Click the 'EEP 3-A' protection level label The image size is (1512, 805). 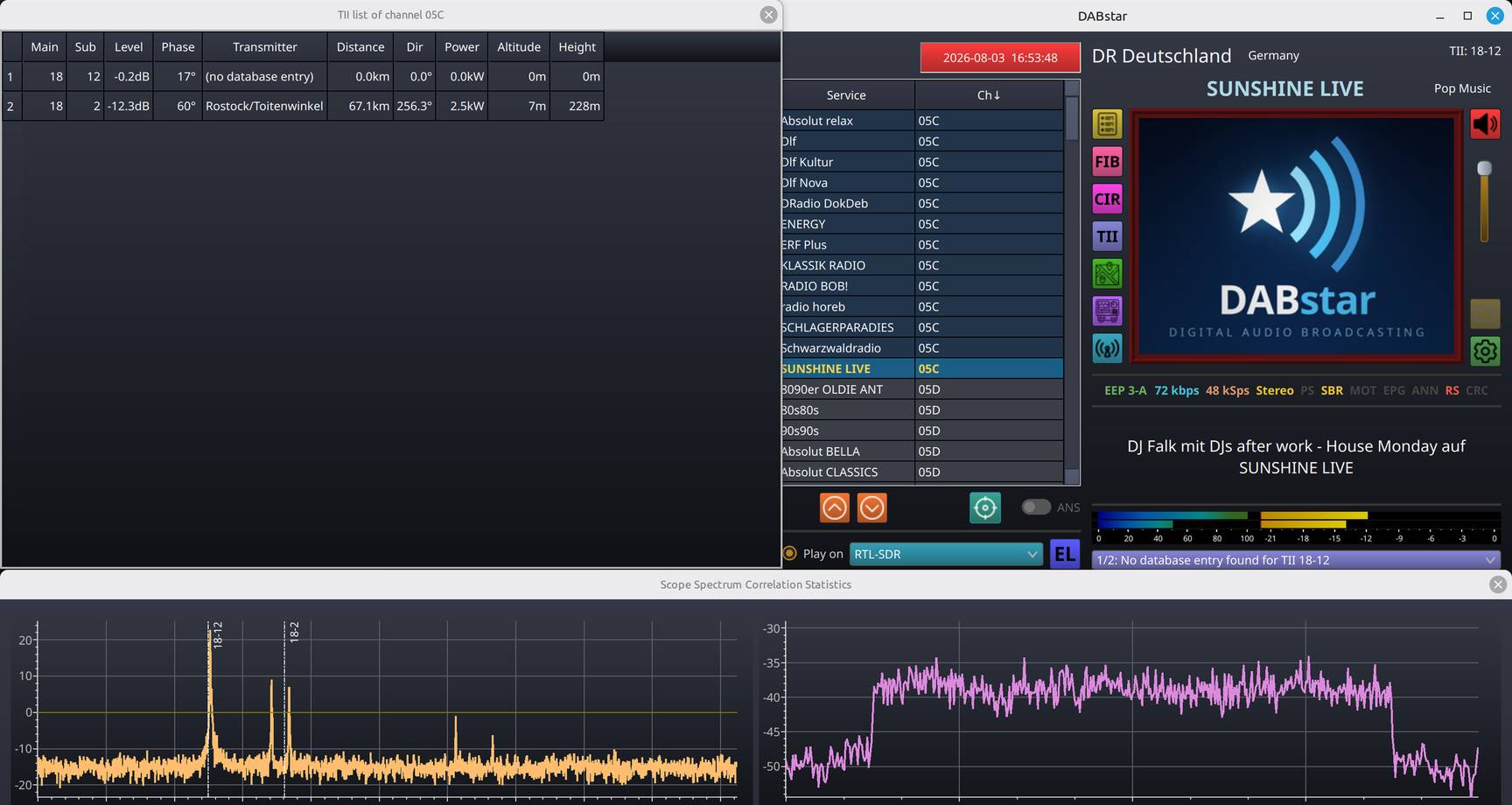point(1125,390)
